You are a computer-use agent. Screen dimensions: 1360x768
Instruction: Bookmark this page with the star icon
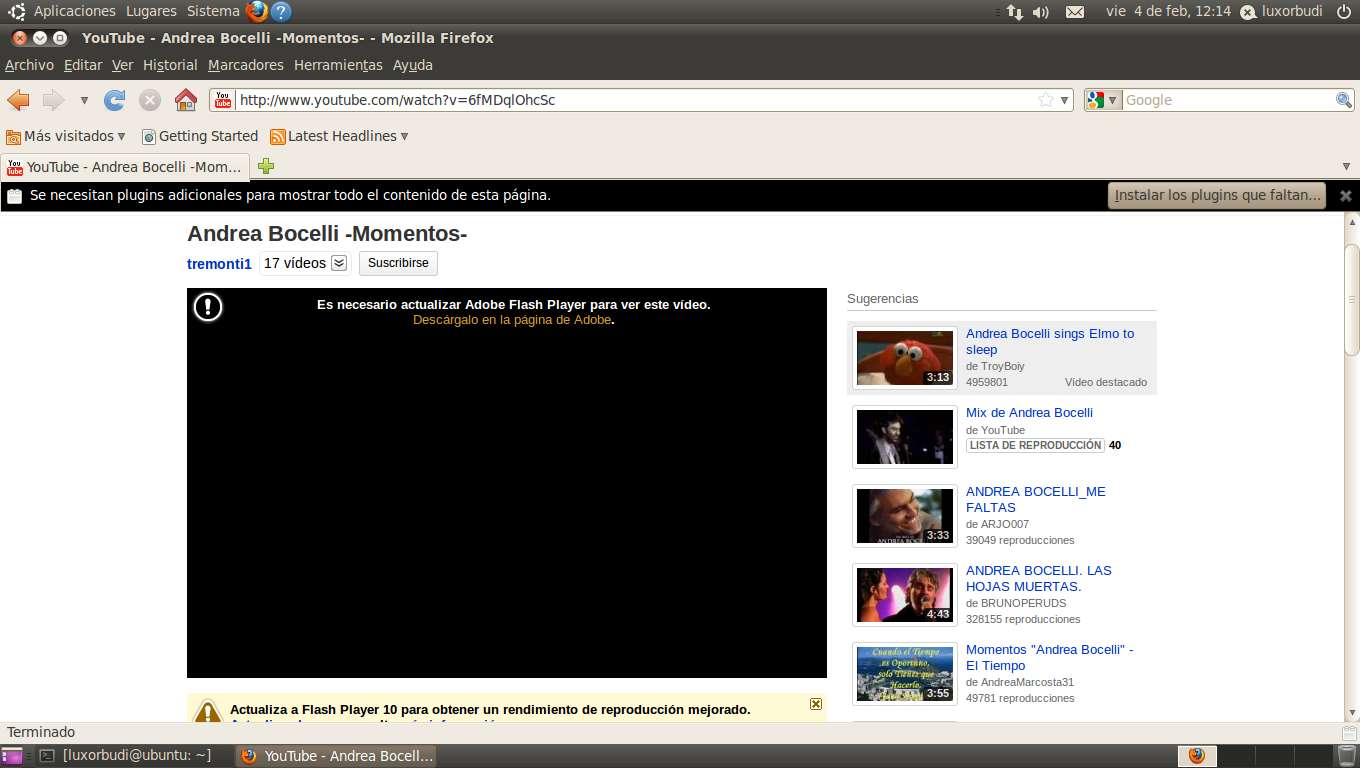pos(1046,100)
